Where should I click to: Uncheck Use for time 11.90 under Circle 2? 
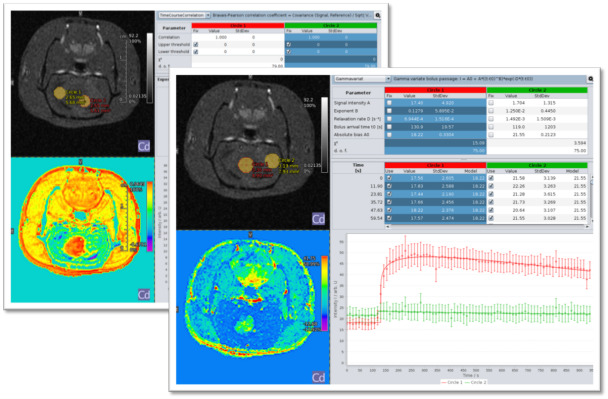(491, 186)
